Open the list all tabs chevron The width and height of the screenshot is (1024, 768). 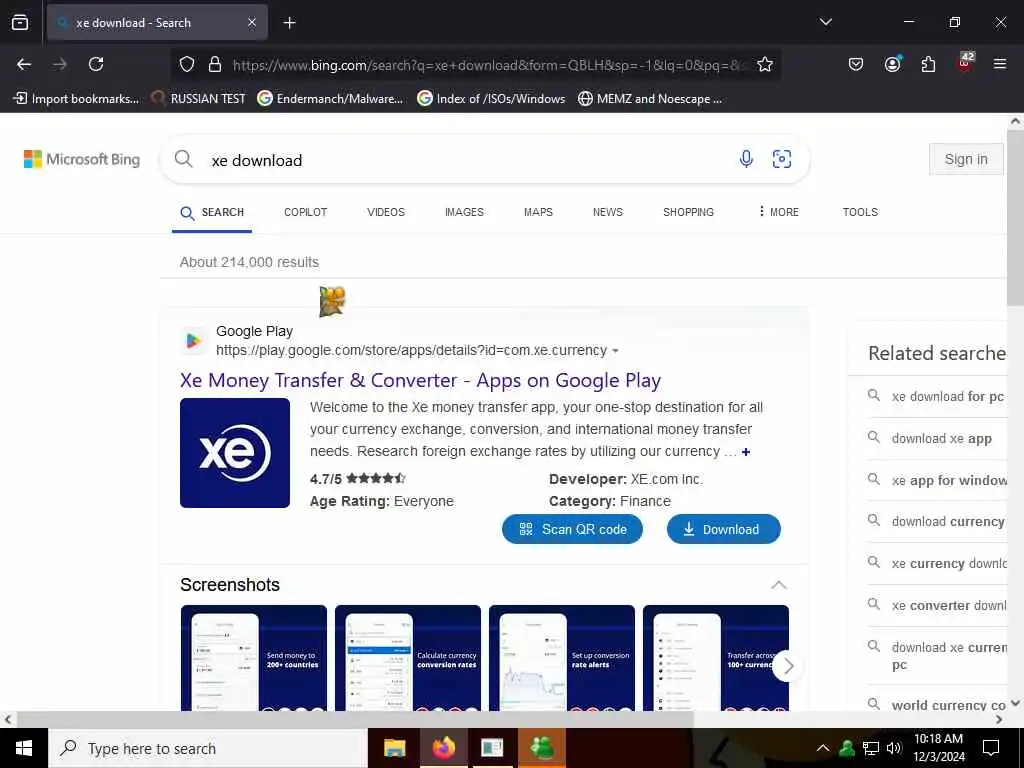[825, 22]
